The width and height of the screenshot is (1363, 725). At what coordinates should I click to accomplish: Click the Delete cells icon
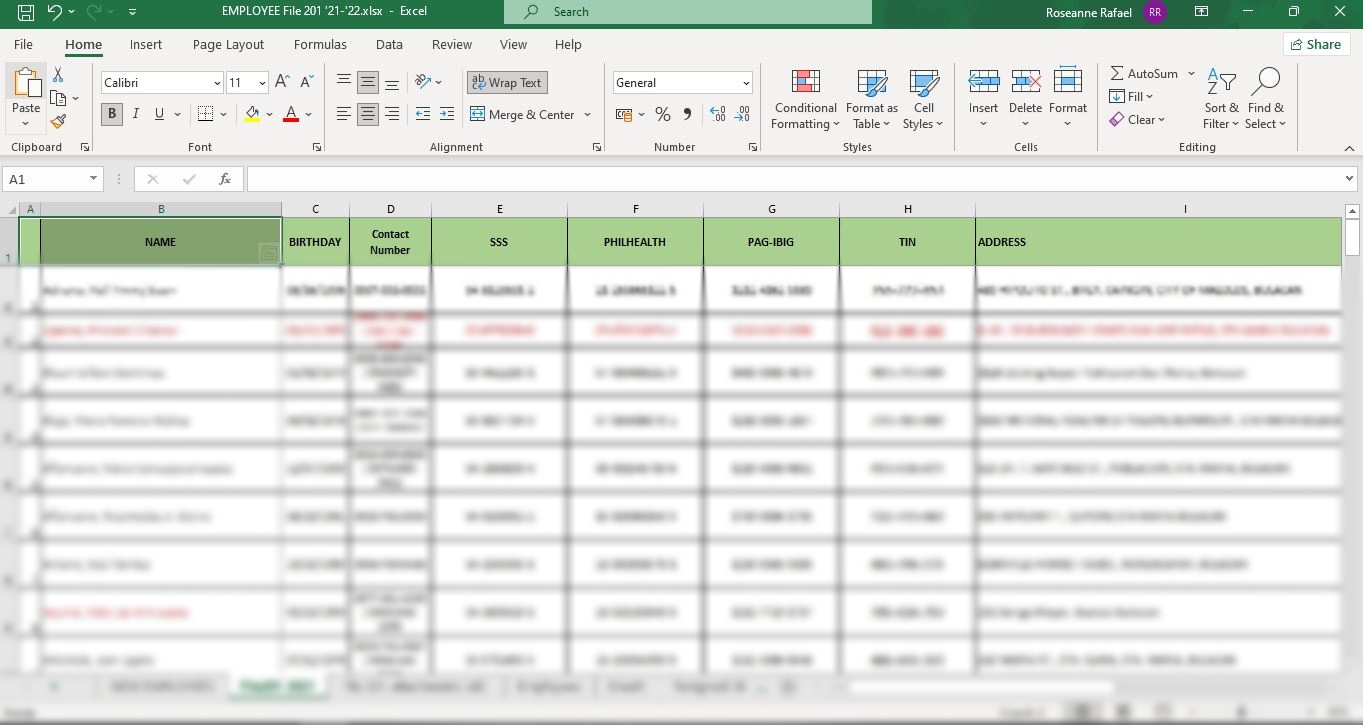[x=1026, y=82]
